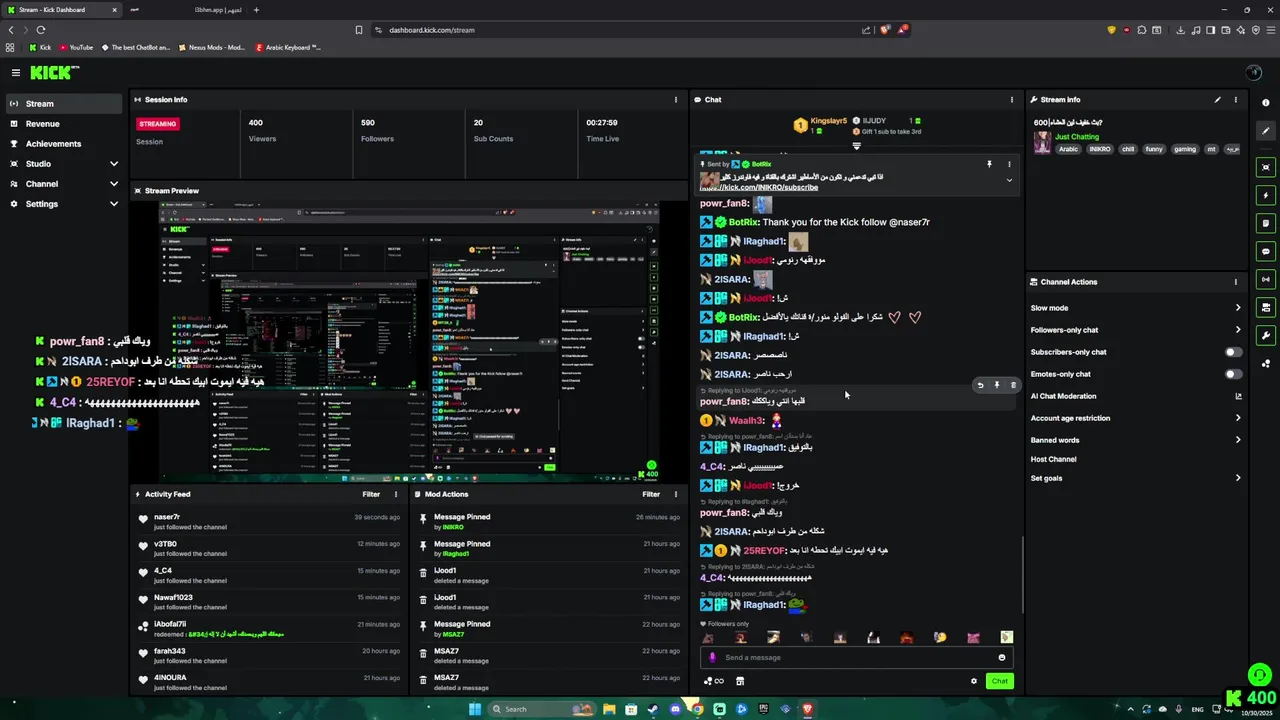
Task: Toggle Emotes-only chat
Action: (x=1234, y=374)
